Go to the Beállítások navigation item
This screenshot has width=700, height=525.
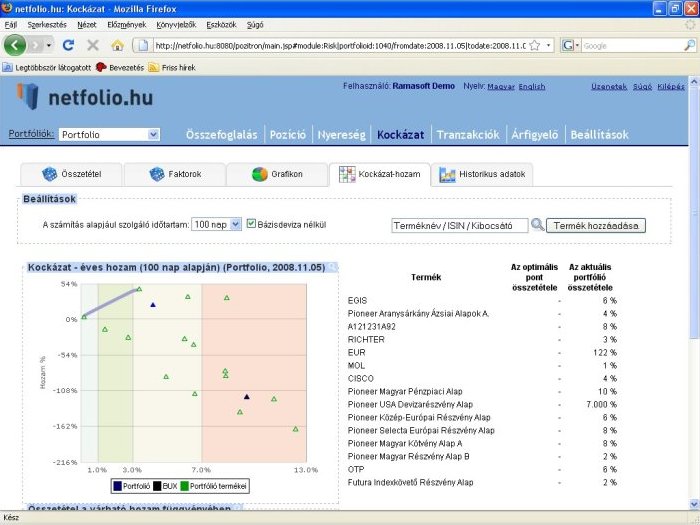point(599,134)
